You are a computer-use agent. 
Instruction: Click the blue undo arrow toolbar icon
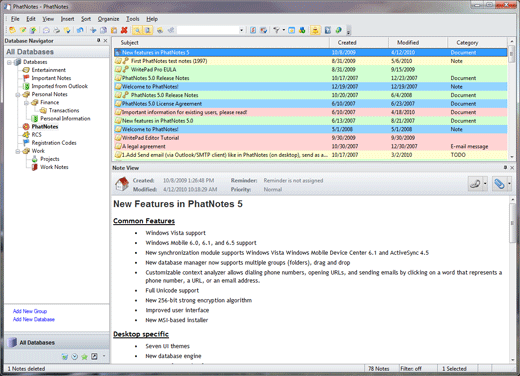point(80,30)
